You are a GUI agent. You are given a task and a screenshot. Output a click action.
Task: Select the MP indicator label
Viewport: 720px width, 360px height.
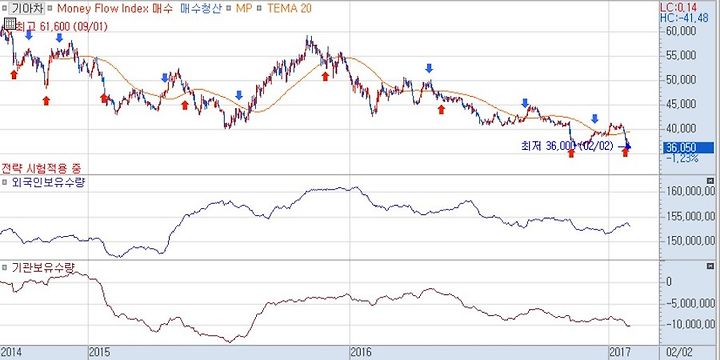pyautogui.click(x=244, y=8)
